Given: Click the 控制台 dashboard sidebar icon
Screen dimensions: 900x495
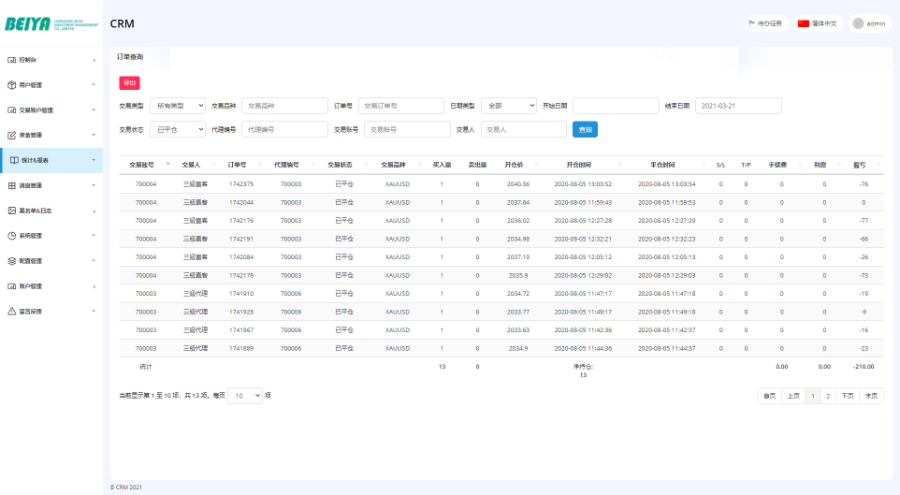Looking at the screenshot, I should pyautogui.click(x=12, y=60).
